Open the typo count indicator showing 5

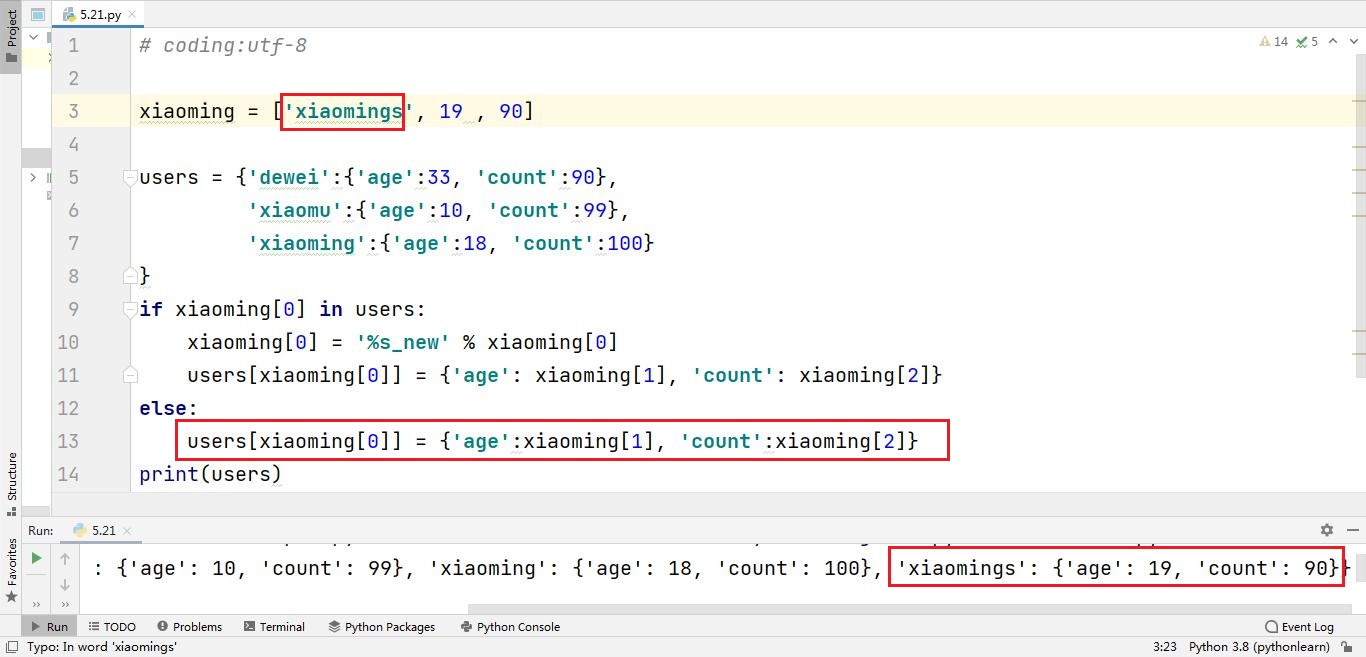[x=1306, y=41]
